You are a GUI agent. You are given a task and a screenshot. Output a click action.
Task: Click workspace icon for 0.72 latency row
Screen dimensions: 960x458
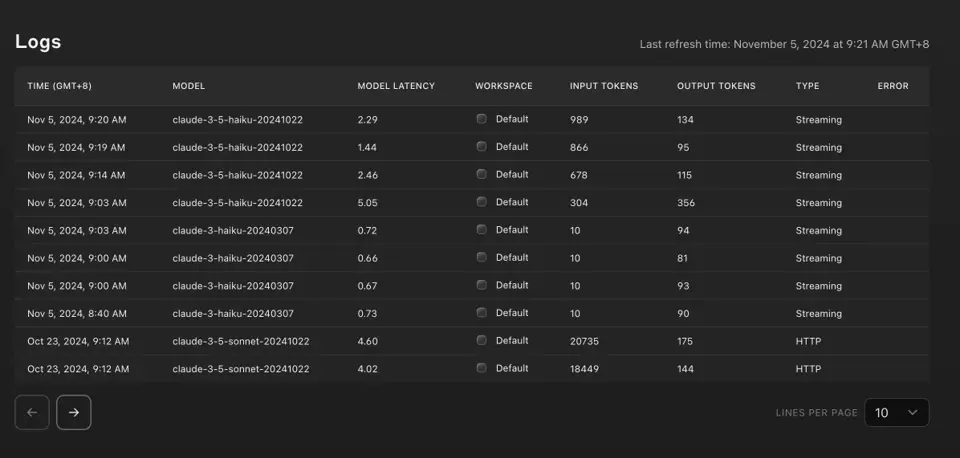[482, 229]
